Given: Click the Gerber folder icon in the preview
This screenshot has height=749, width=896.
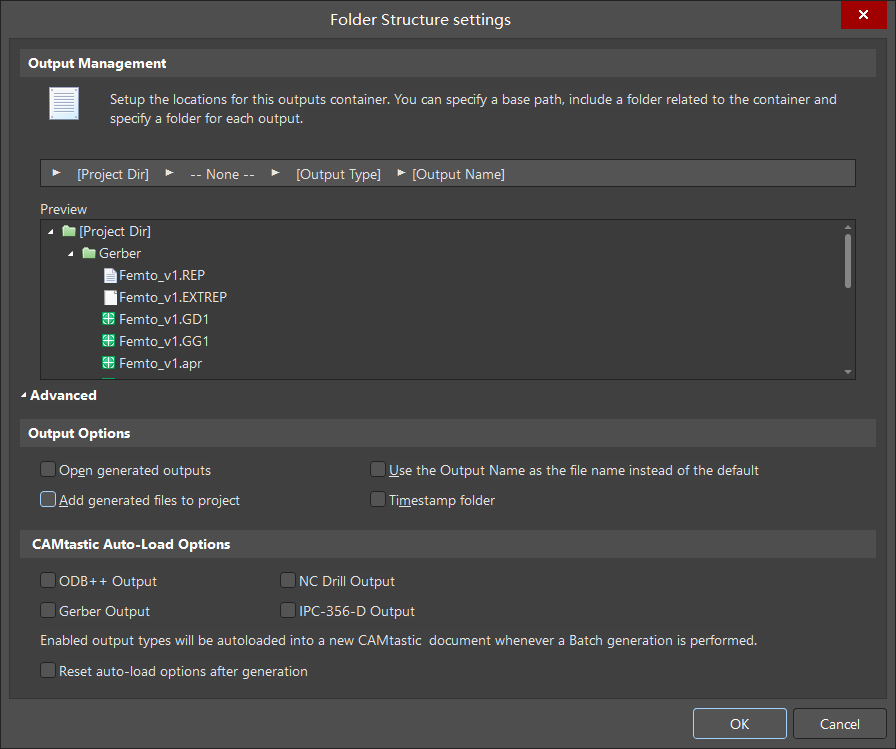Looking at the screenshot, I should [89, 253].
